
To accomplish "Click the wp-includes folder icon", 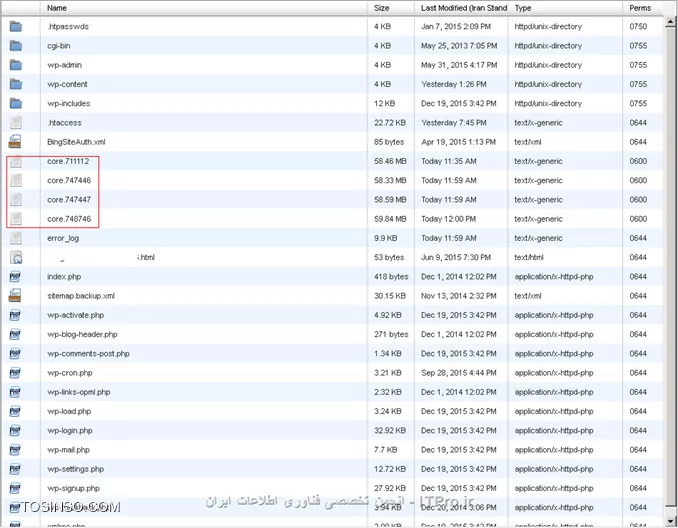I will [16, 103].
